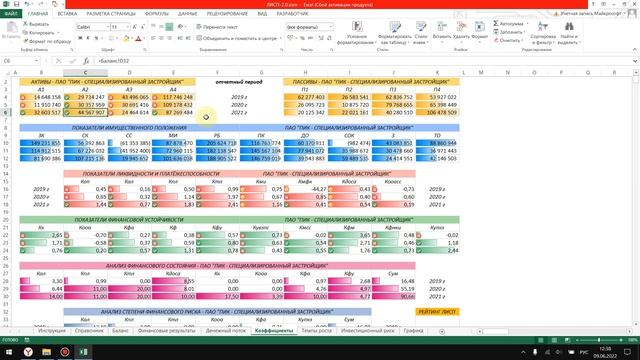Toggle Wrap Text (Переносить текст)

point(217,27)
